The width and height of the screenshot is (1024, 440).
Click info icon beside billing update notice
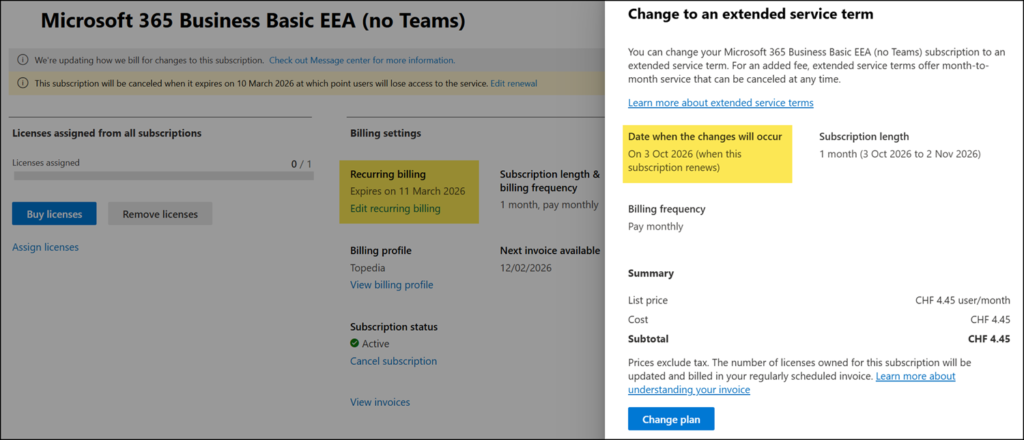[23, 60]
